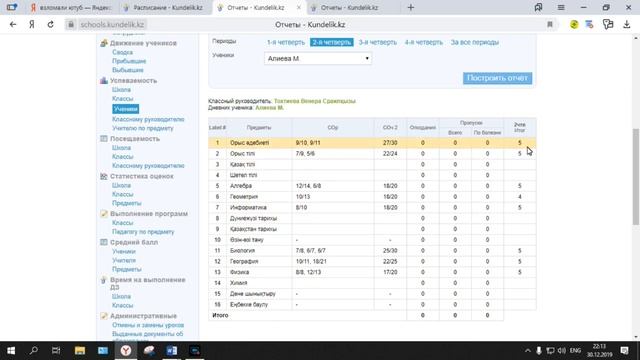Click the Физика subject cell
Viewport: 640px width, 360px height.
259,272
